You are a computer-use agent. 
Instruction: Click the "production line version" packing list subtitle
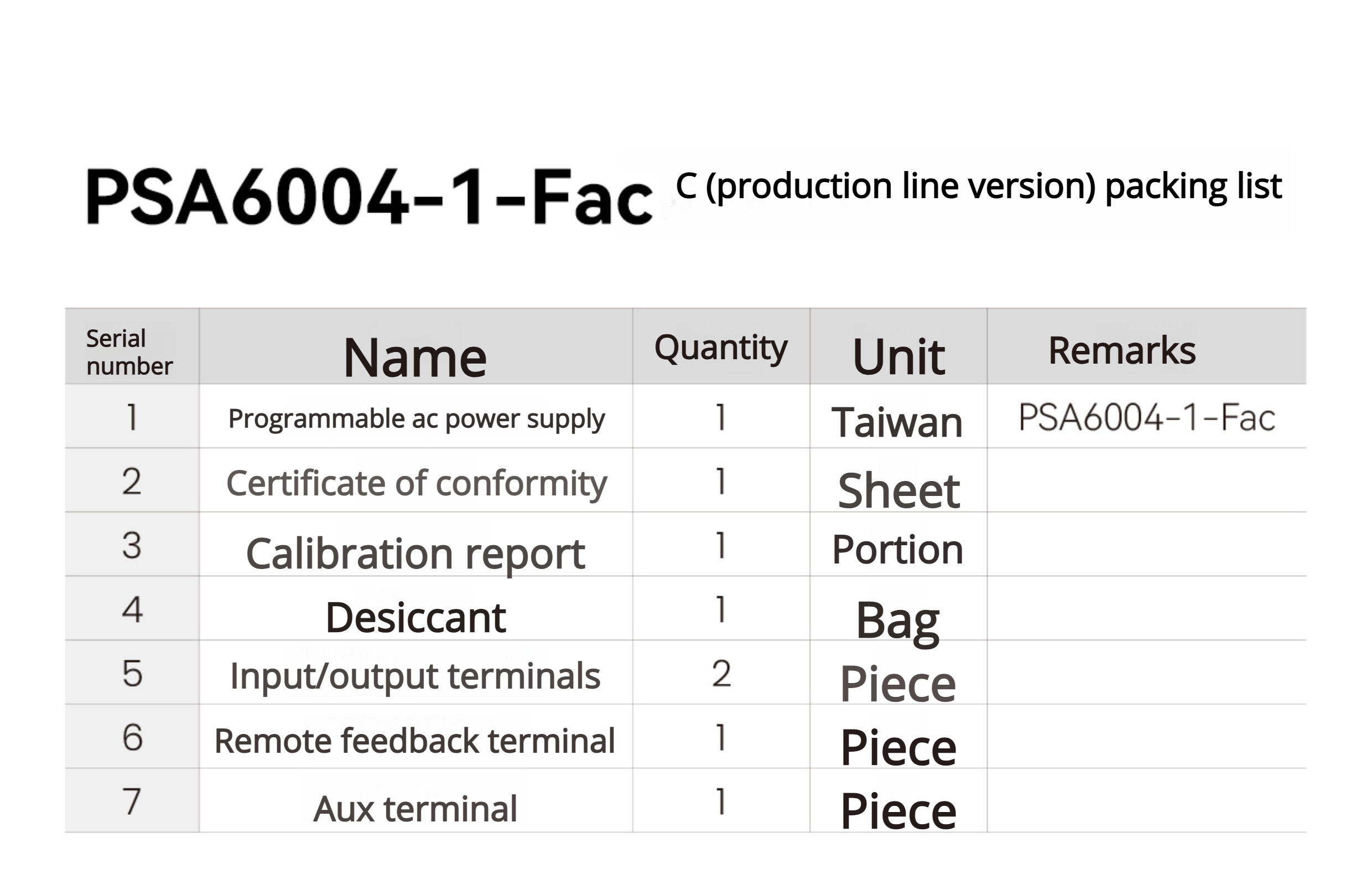click(x=978, y=186)
